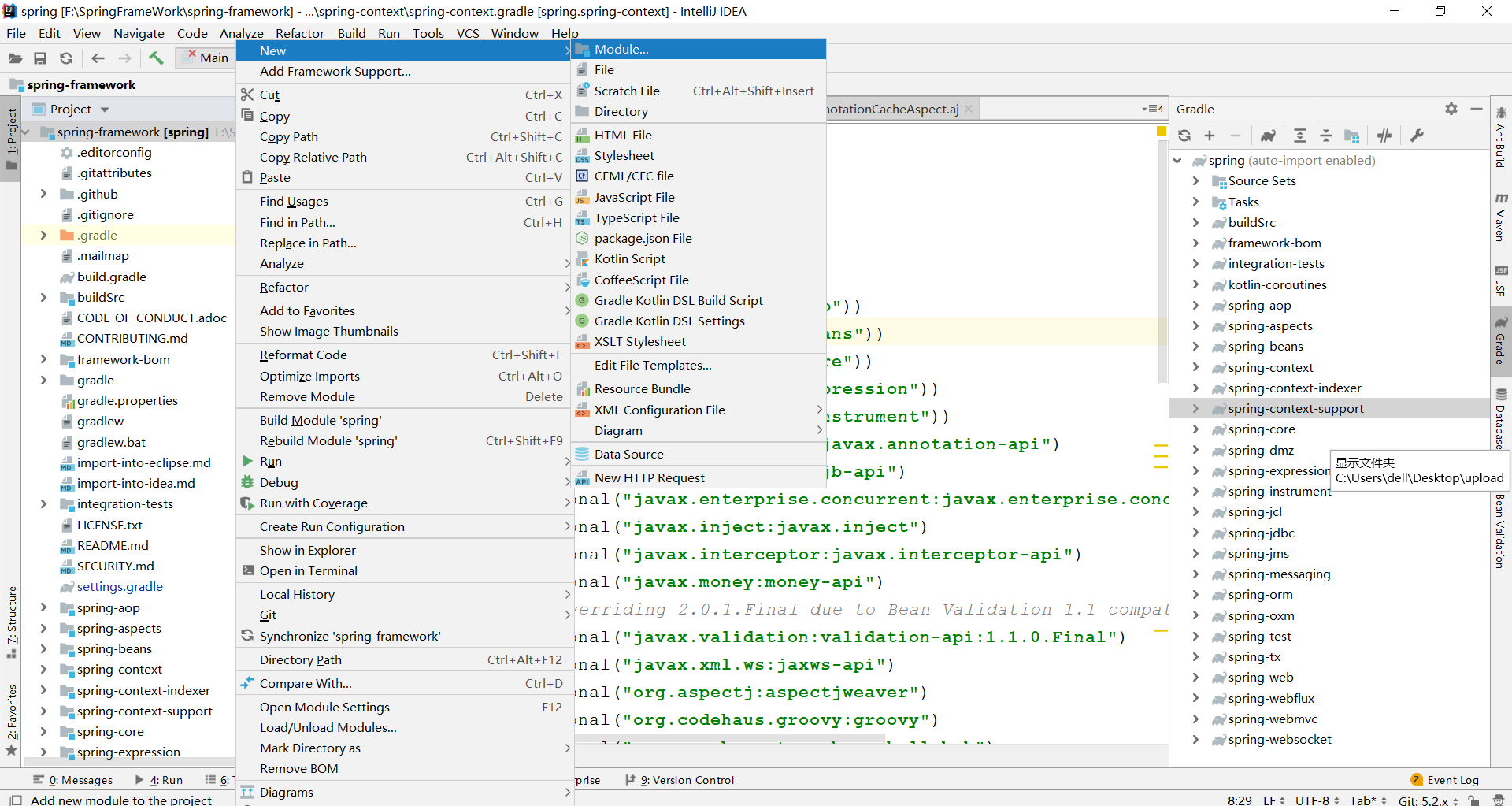Navigate back with the left arrow icon
This screenshot has width=1512, height=806.
(x=98, y=58)
